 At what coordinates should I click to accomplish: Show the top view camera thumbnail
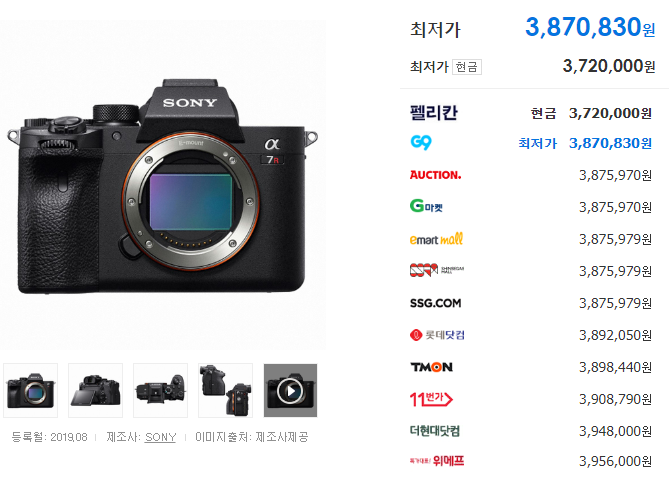click(160, 390)
